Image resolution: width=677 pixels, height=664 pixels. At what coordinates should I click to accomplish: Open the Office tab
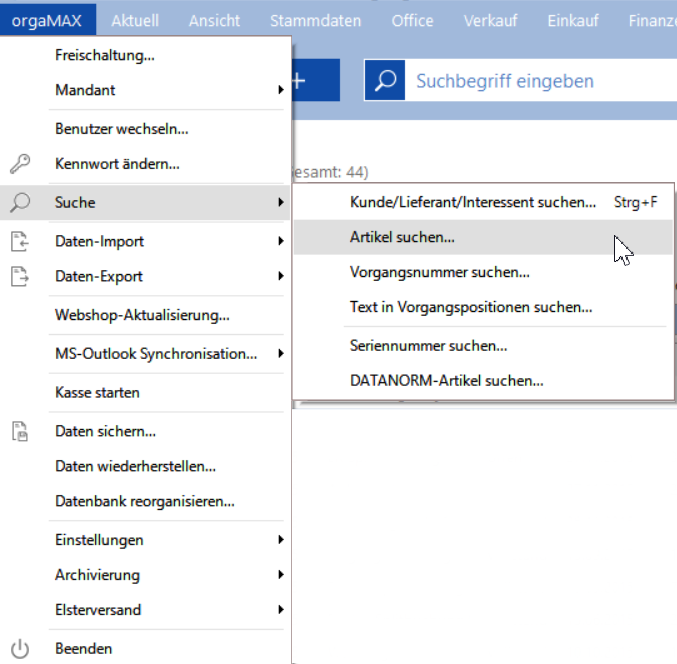point(412,20)
